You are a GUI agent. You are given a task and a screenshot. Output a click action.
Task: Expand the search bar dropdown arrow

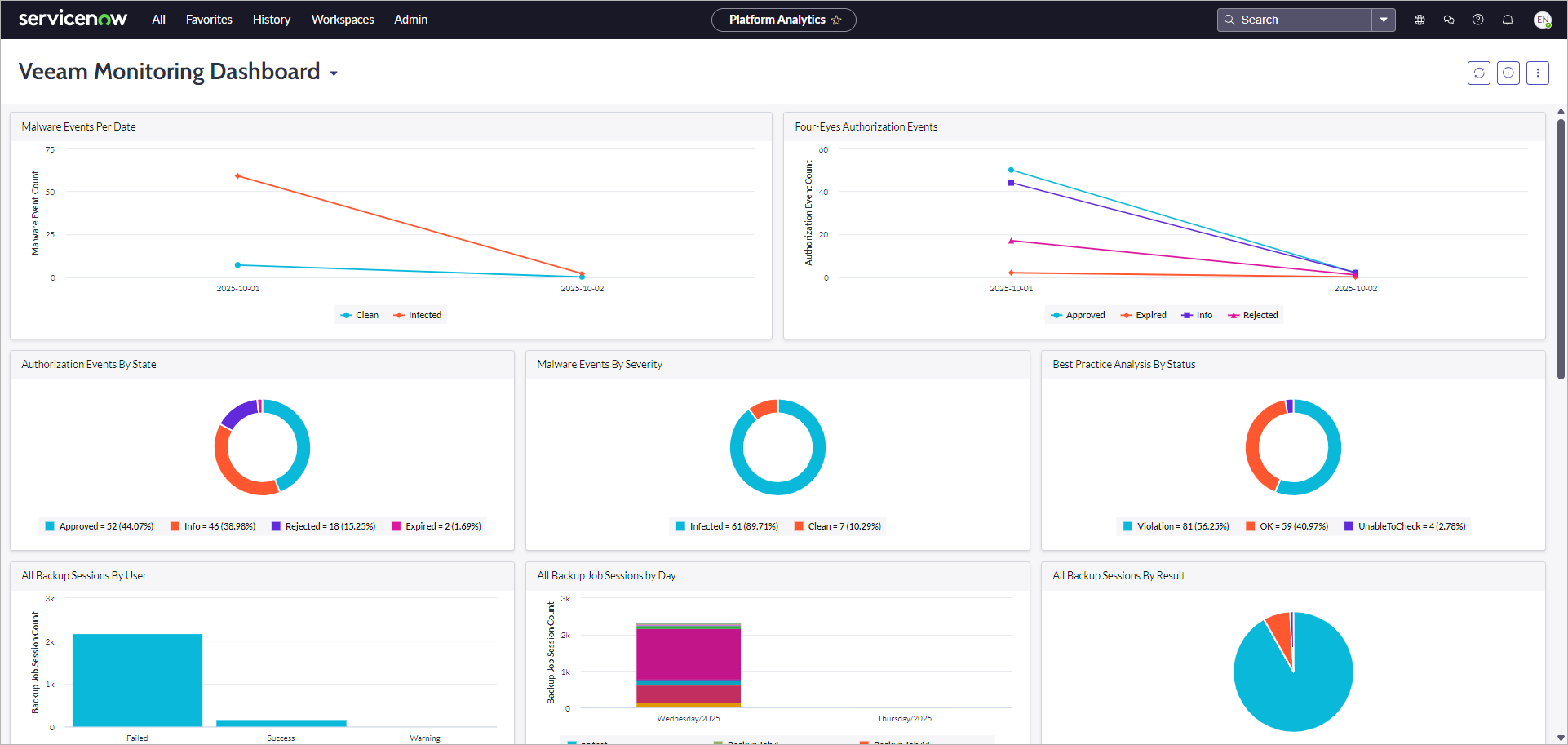(x=1384, y=19)
